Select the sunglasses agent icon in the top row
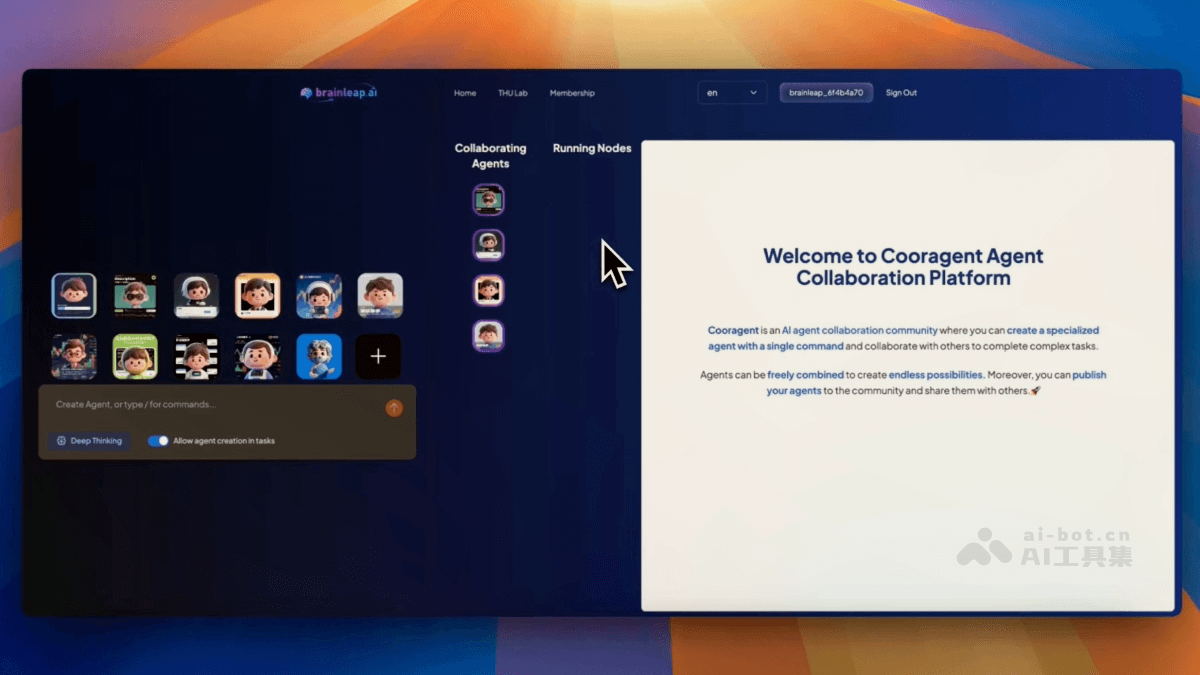This screenshot has width=1200, height=675. [135, 295]
